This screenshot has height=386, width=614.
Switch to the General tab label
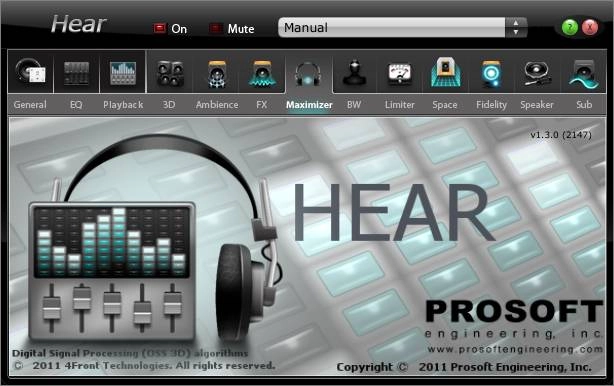point(30,105)
